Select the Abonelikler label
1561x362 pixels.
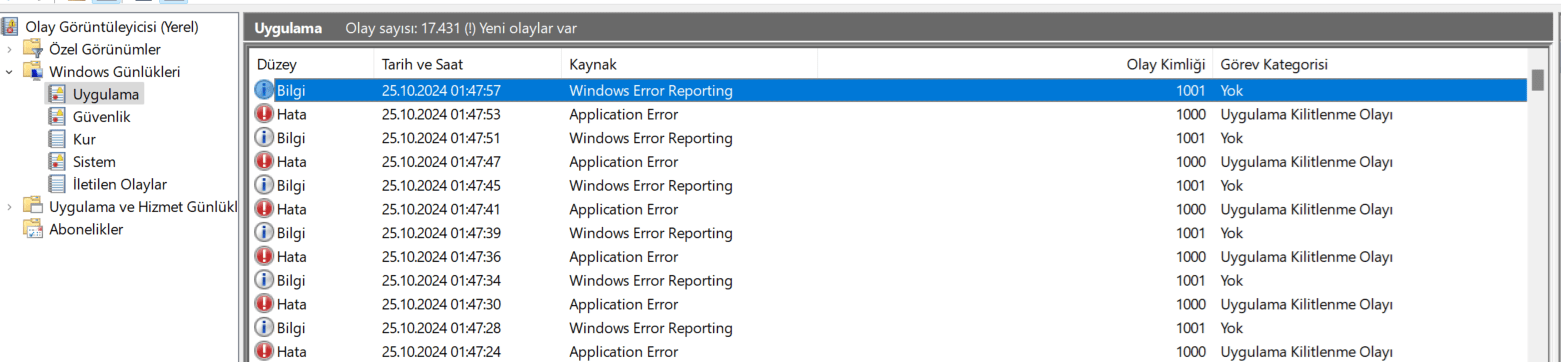point(86,229)
